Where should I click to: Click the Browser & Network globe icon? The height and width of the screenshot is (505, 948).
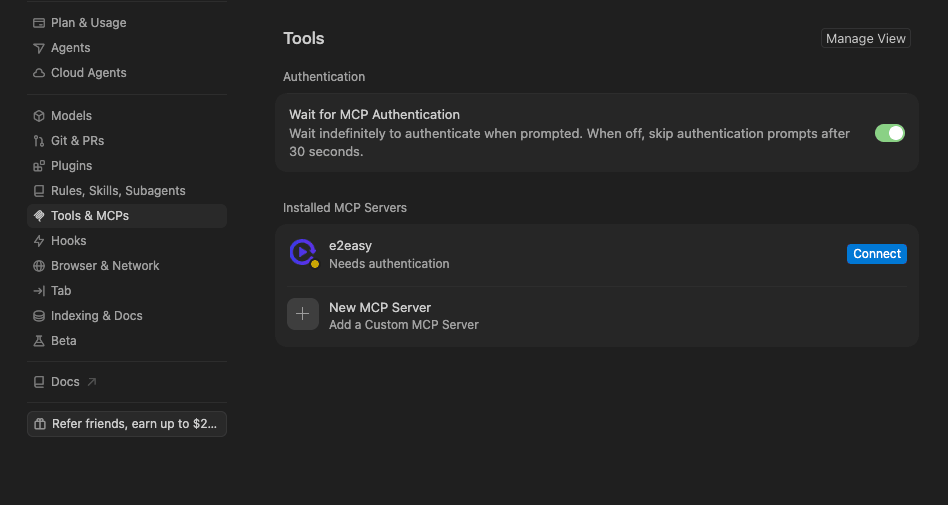point(39,266)
